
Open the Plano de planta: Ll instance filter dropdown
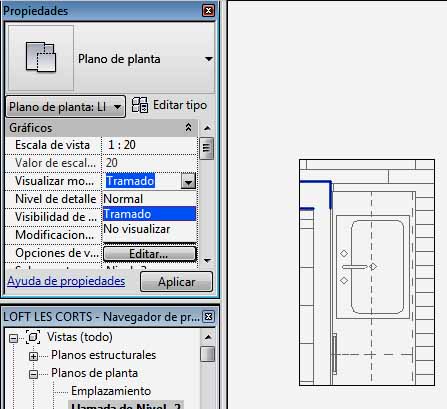click(x=66, y=107)
